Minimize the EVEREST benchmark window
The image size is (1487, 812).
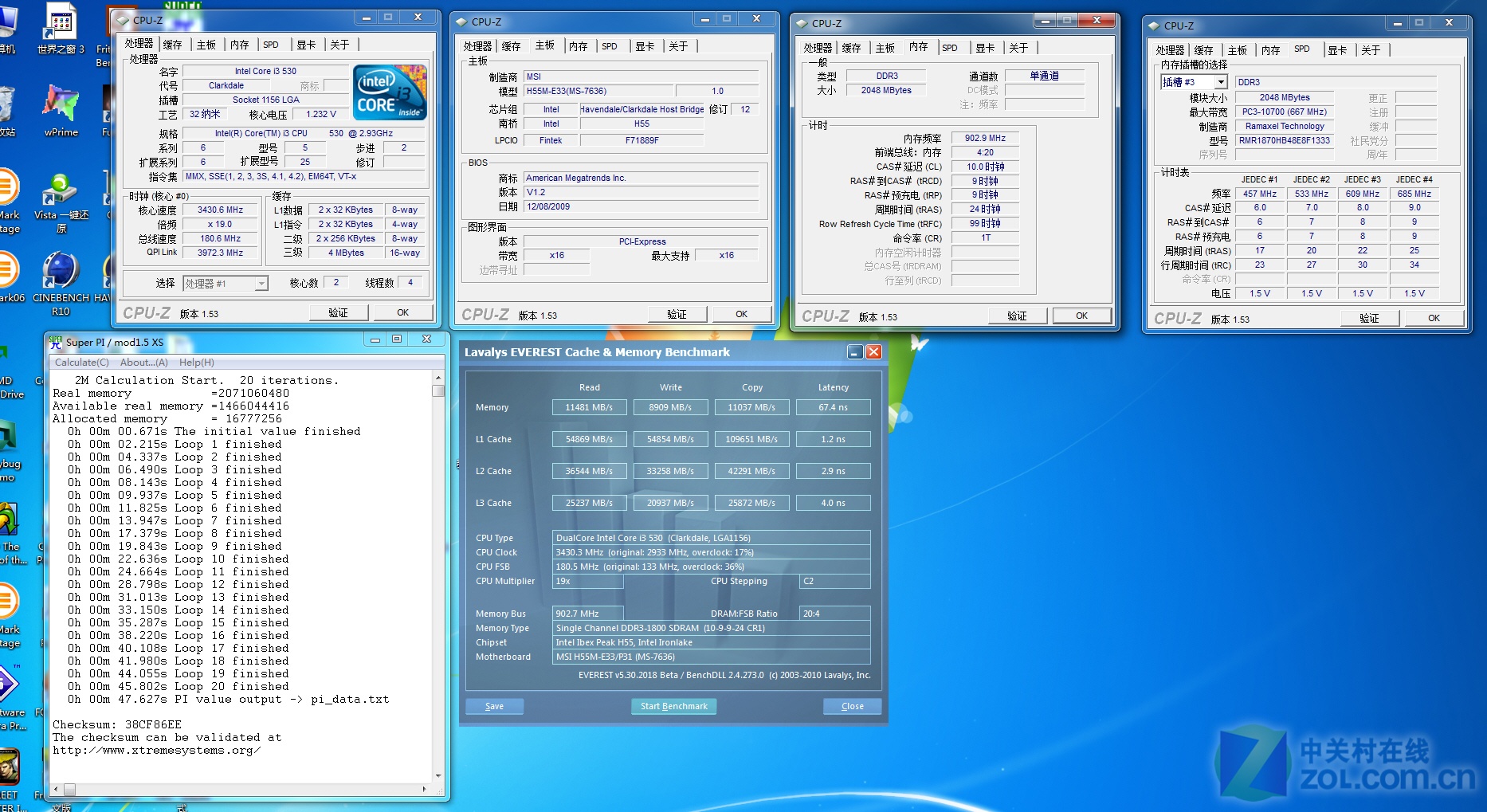point(855,351)
